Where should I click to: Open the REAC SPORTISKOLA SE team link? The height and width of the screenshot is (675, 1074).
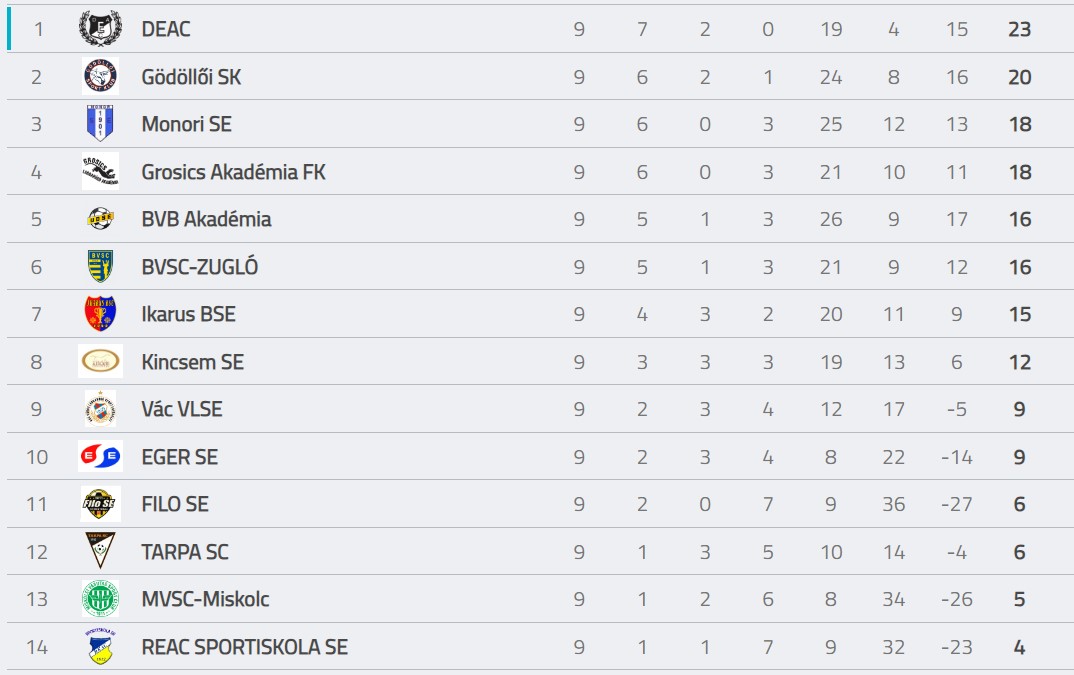coord(245,647)
